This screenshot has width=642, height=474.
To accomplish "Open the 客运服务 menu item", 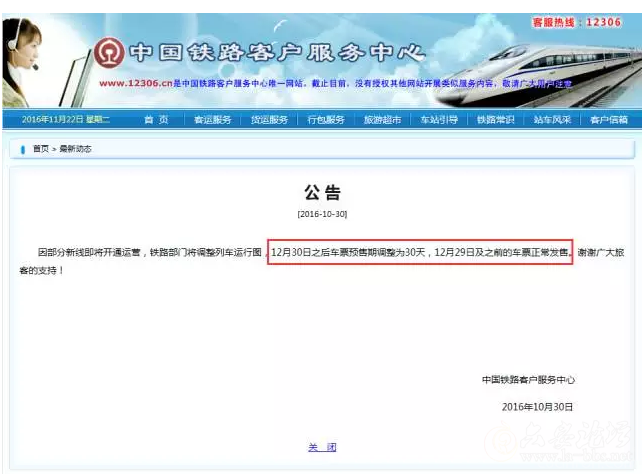I will click(x=212, y=120).
